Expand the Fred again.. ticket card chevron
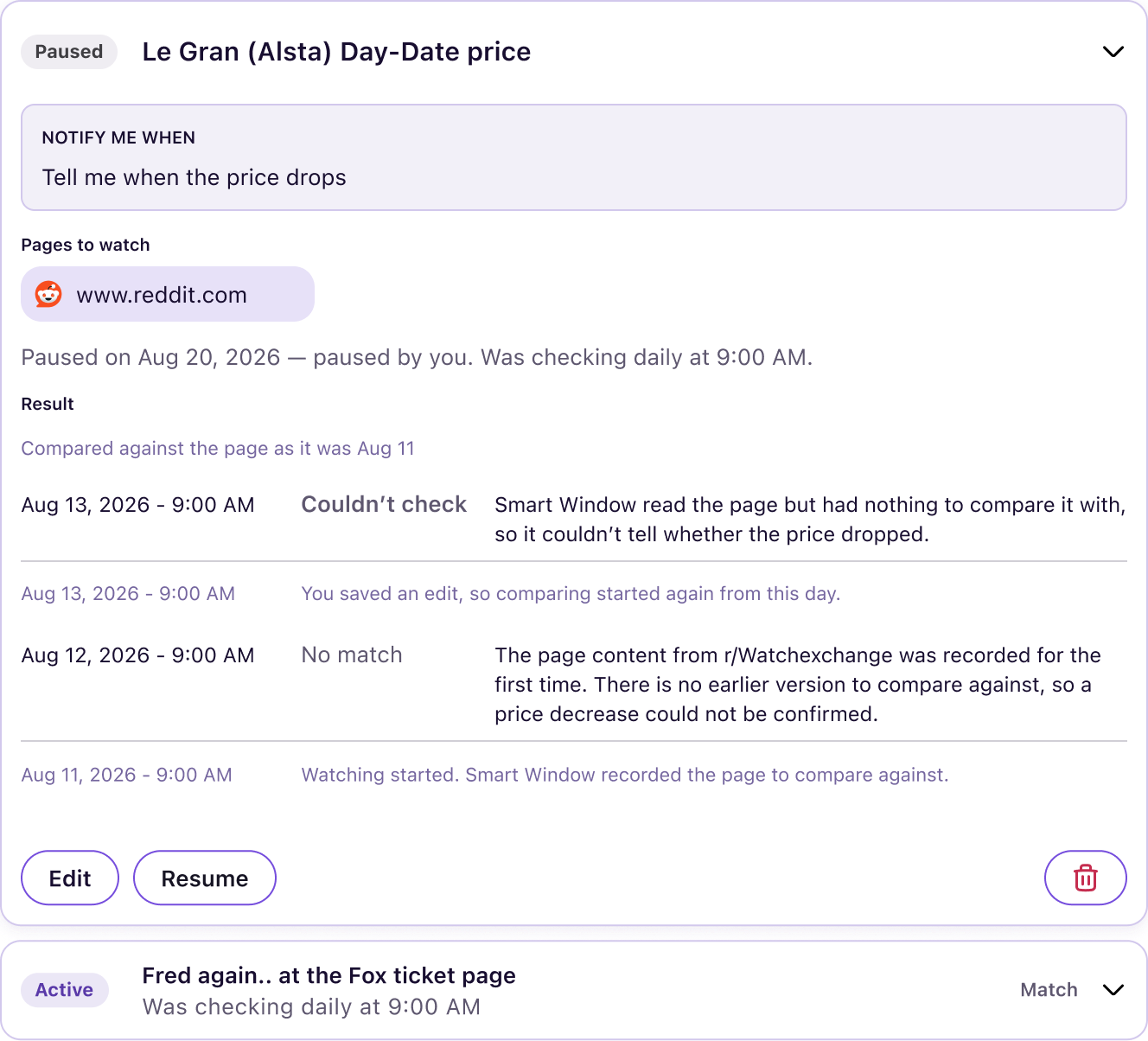Screen dimensions: 1148x1041 coord(1113,990)
